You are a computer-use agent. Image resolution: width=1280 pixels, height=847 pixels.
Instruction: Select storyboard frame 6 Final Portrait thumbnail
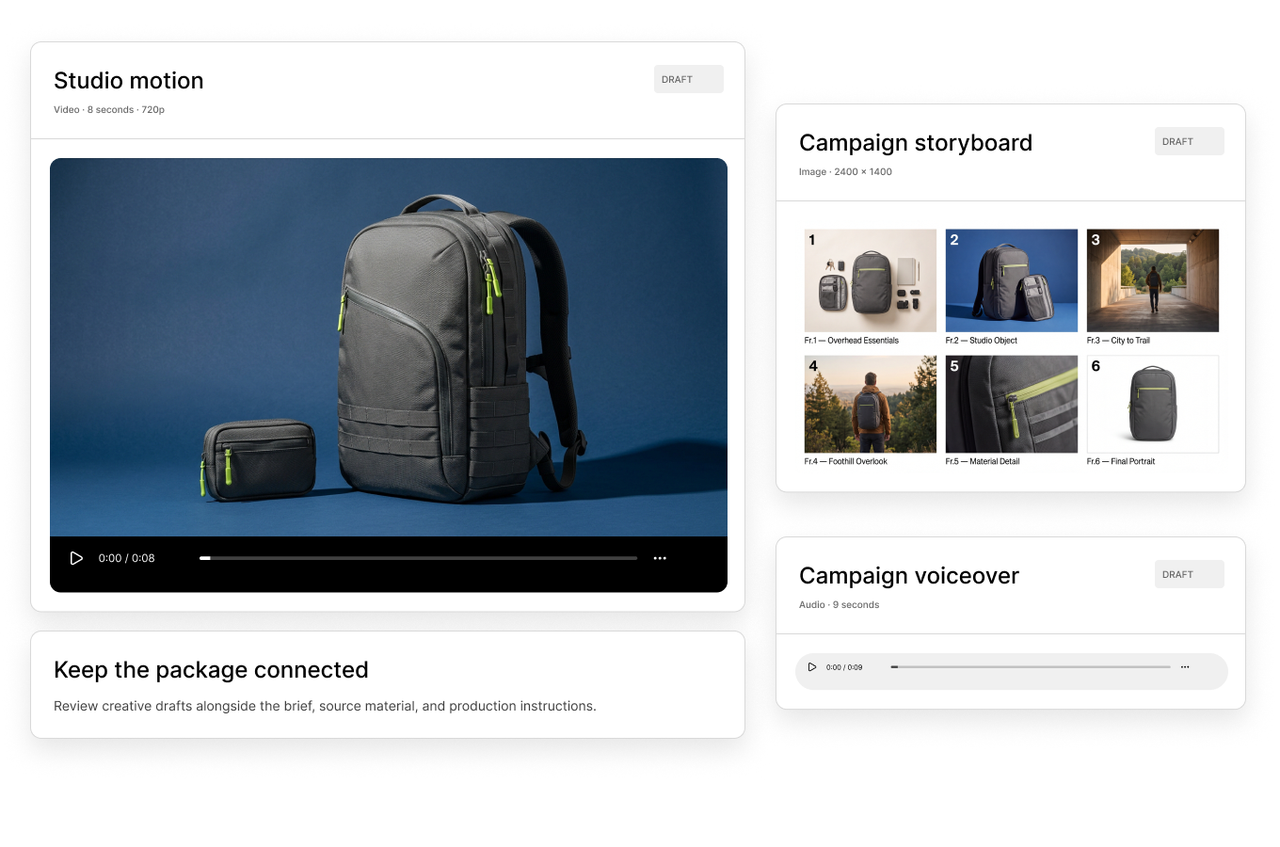click(x=1153, y=404)
